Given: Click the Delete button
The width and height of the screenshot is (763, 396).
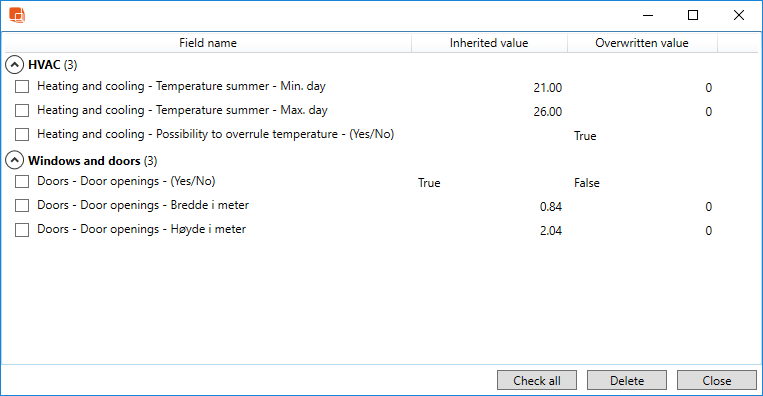Looking at the screenshot, I should [x=627, y=380].
